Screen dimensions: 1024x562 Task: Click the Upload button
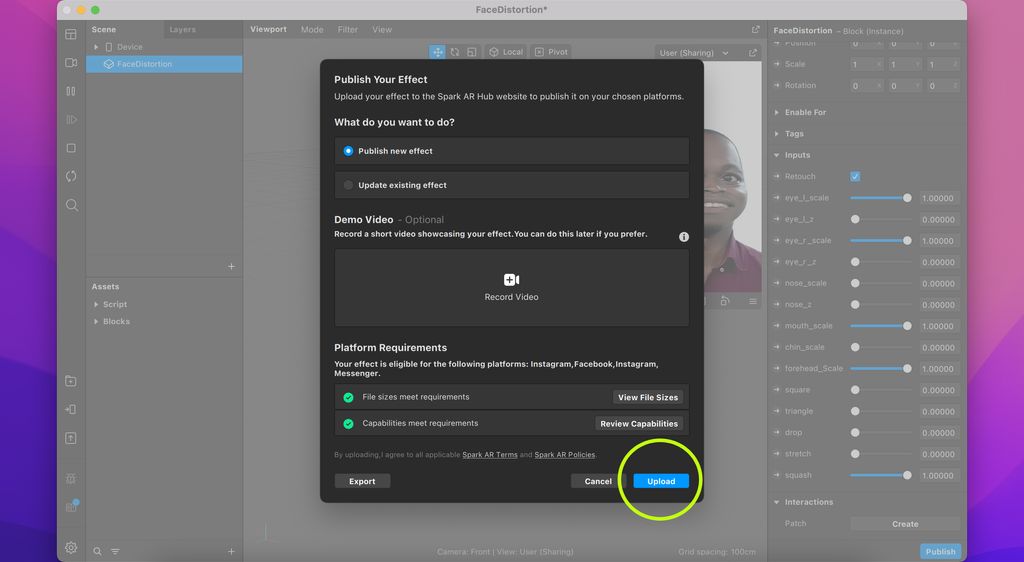(x=661, y=481)
